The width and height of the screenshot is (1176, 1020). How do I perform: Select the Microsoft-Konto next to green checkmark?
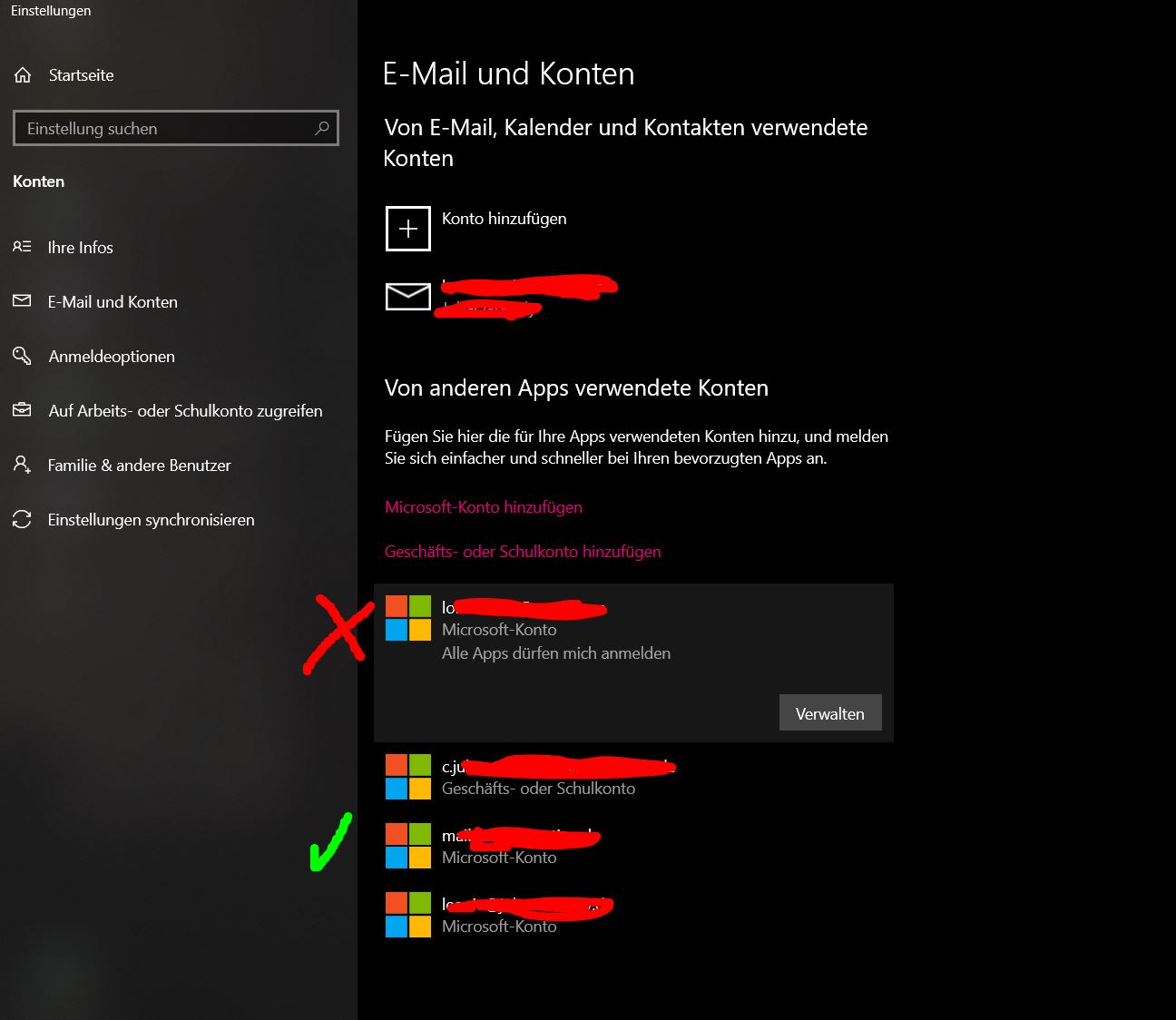tap(633, 846)
